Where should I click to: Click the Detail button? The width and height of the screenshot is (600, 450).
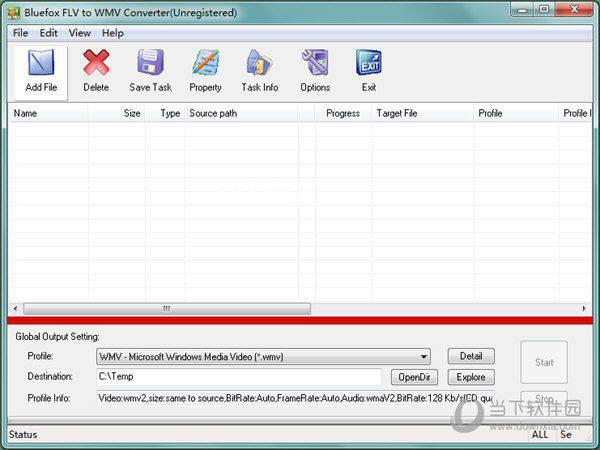[x=471, y=356]
